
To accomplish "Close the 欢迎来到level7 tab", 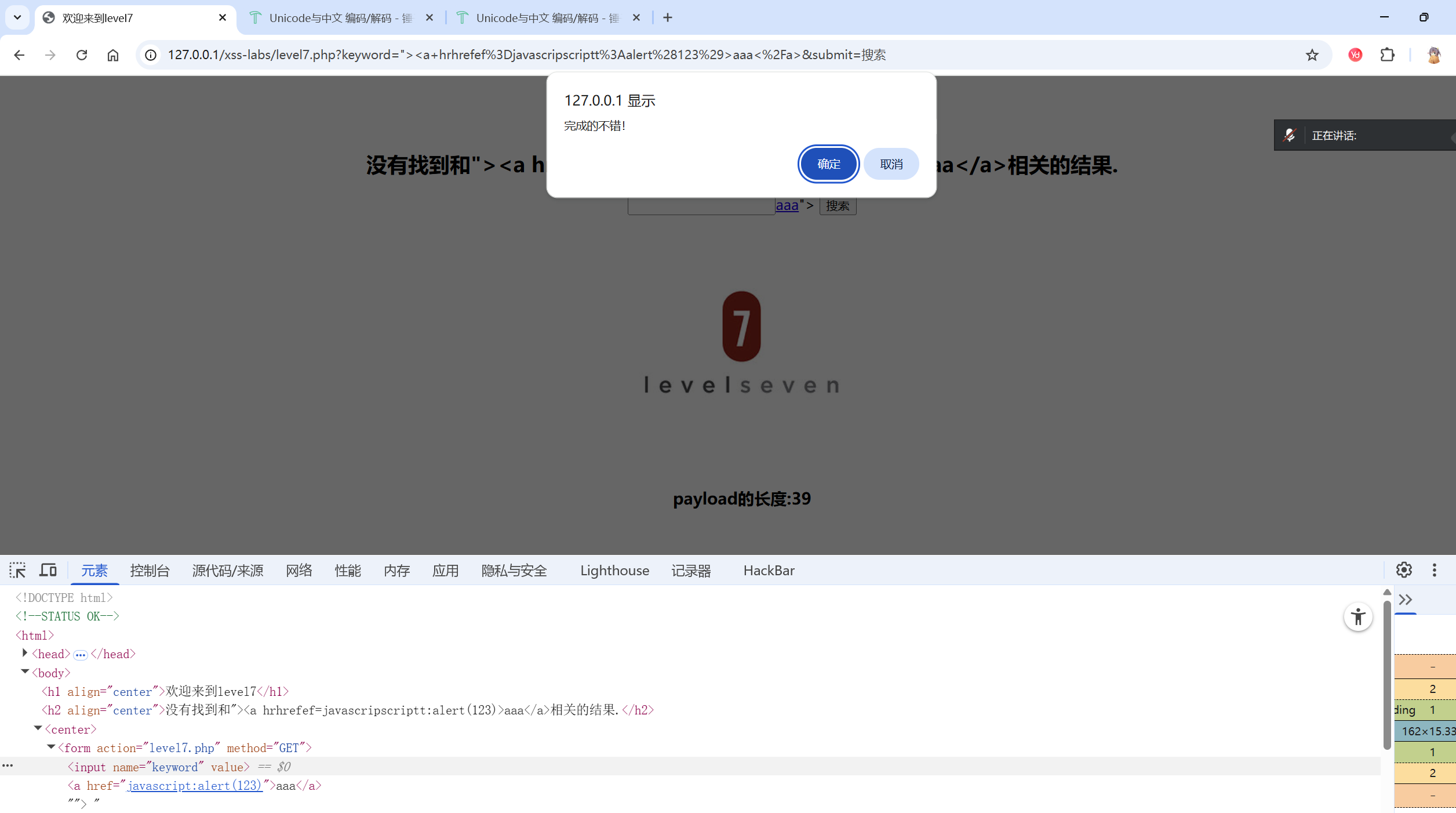I will [x=223, y=18].
